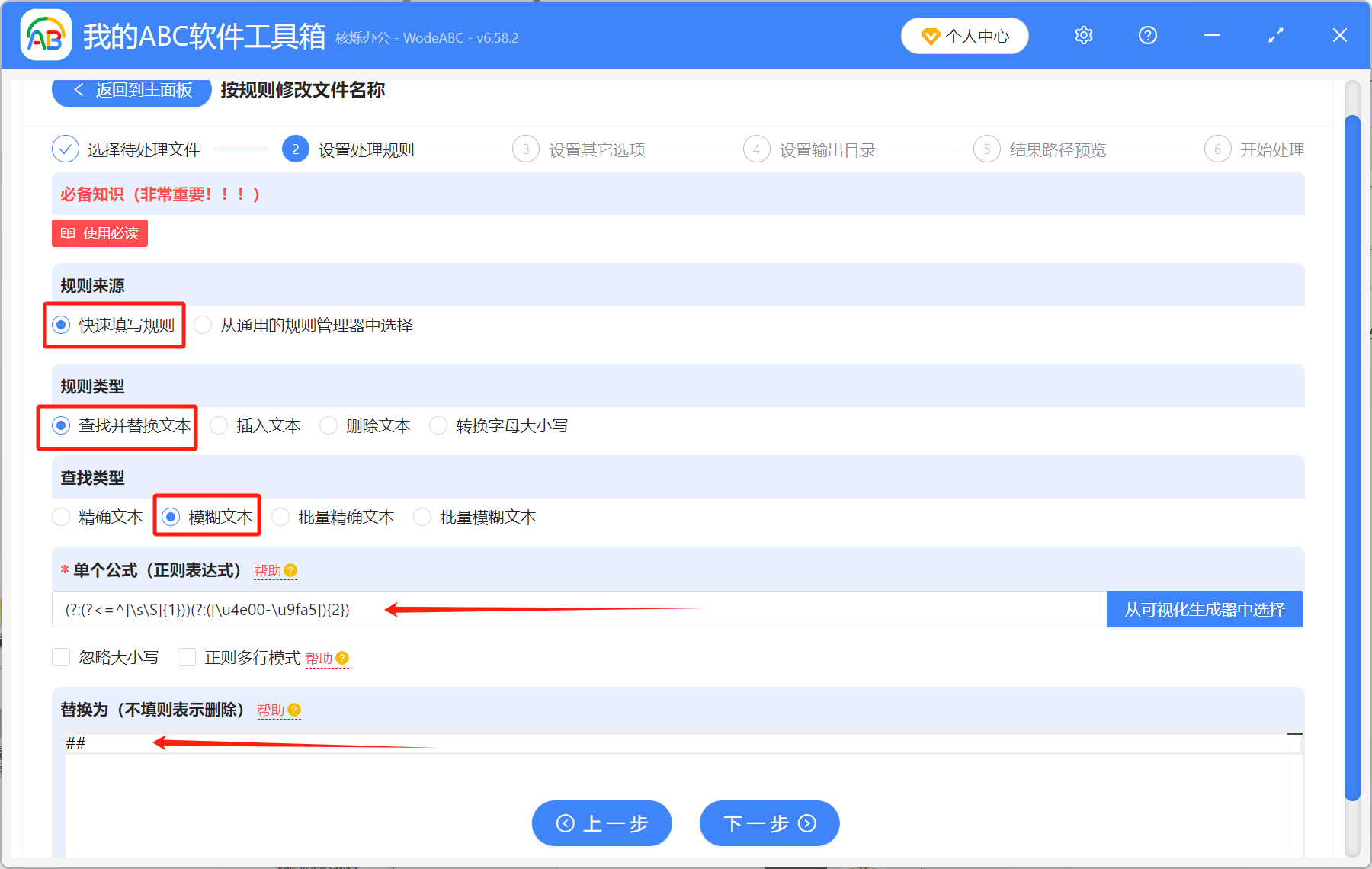Image resolution: width=1372 pixels, height=869 pixels.
Task: Open 使用必读 with the book icon
Action: [99, 233]
